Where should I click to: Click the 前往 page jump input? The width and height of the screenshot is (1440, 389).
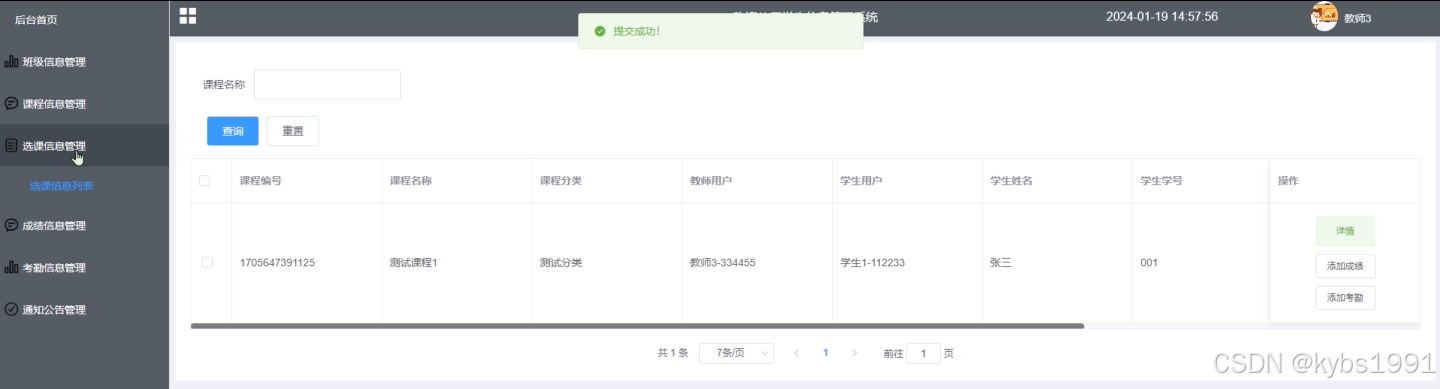tap(923, 353)
